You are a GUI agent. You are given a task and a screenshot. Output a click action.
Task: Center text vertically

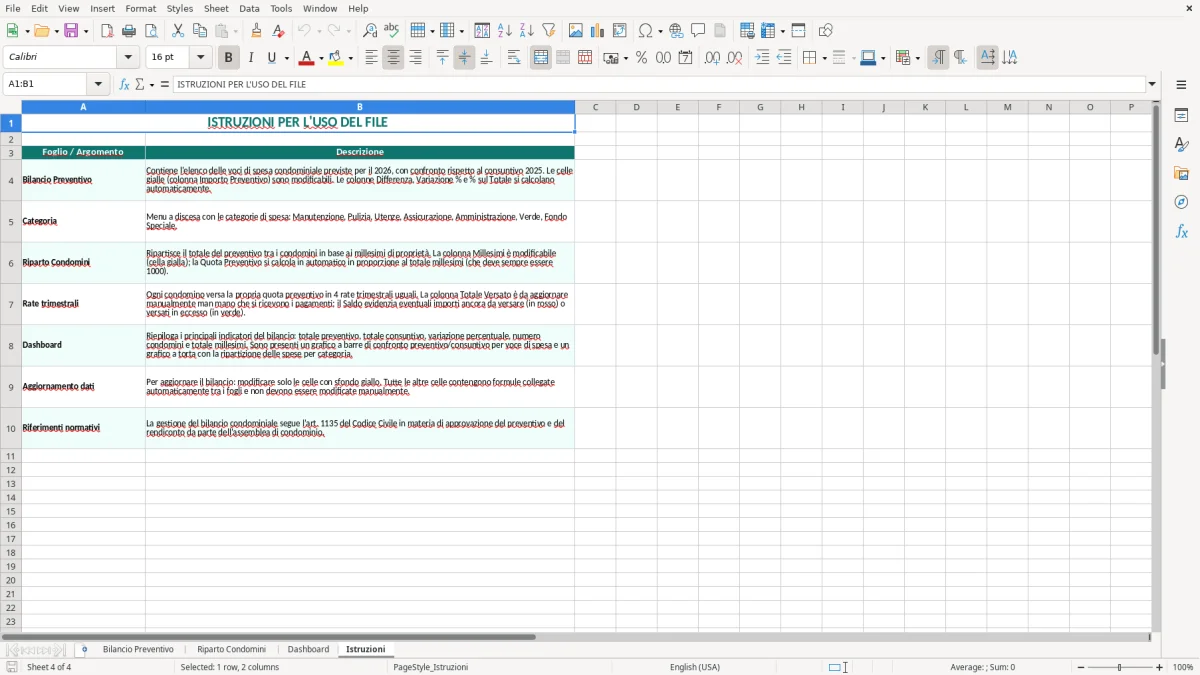click(x=464, y=58)
